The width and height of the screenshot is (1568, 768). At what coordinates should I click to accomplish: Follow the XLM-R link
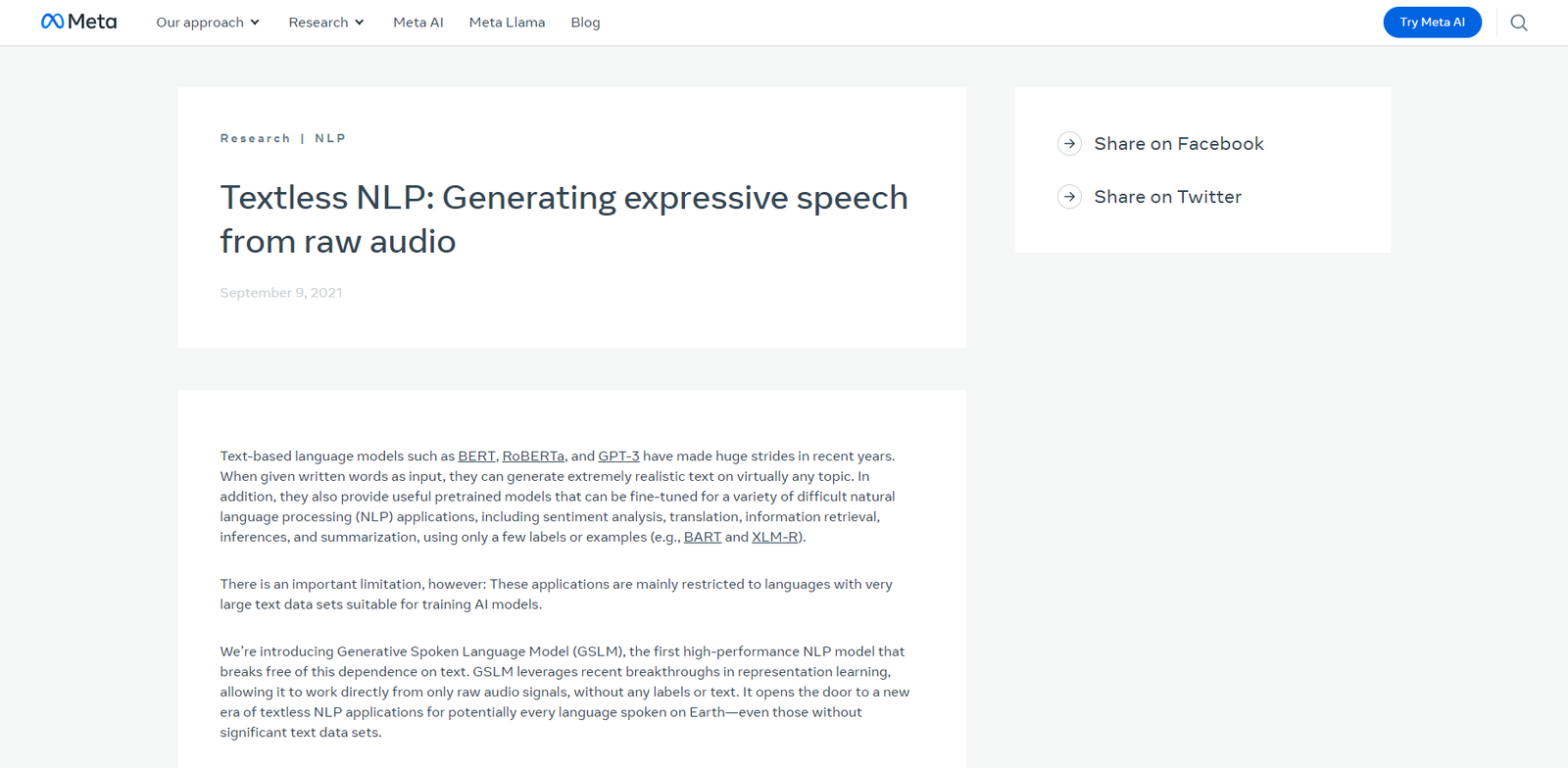(x=774, y=538)
